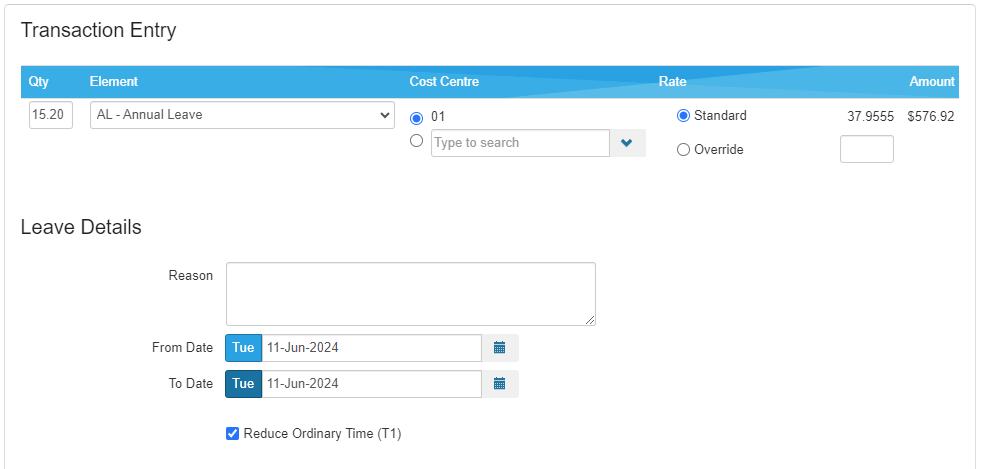Click the Element column header
The image size is (982, 469).
114,81
